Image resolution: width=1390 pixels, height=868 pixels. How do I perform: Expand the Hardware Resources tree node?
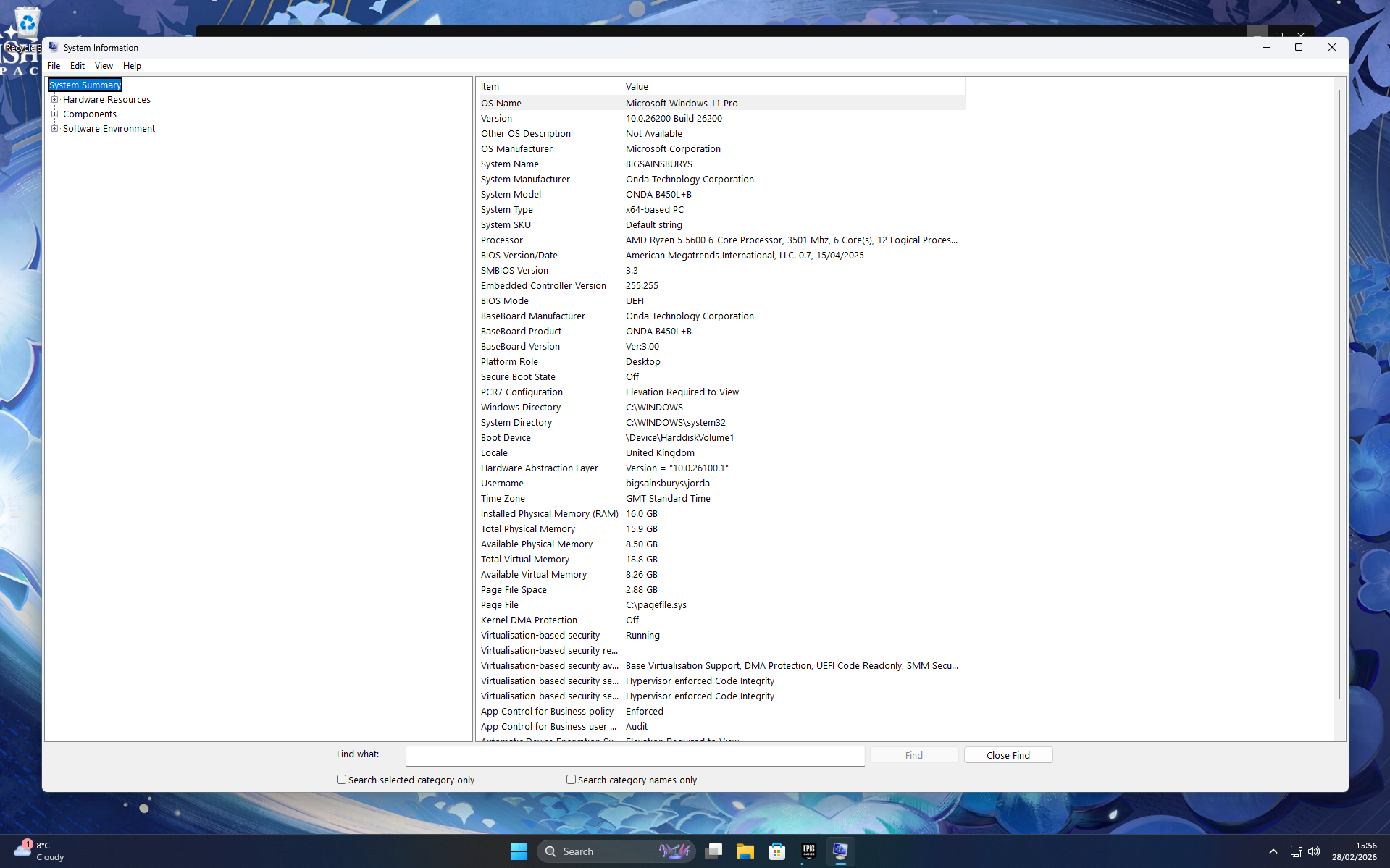pos(54,100)
